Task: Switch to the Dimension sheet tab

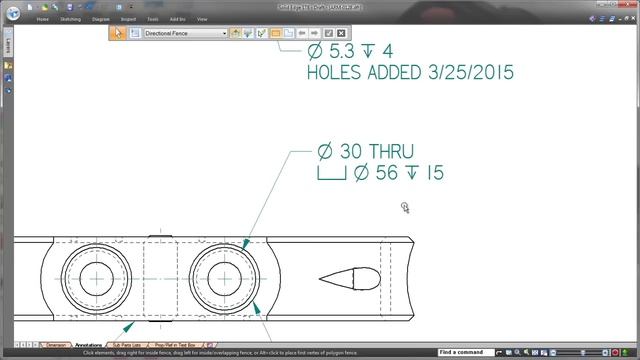Action: [x=56, y=345]
